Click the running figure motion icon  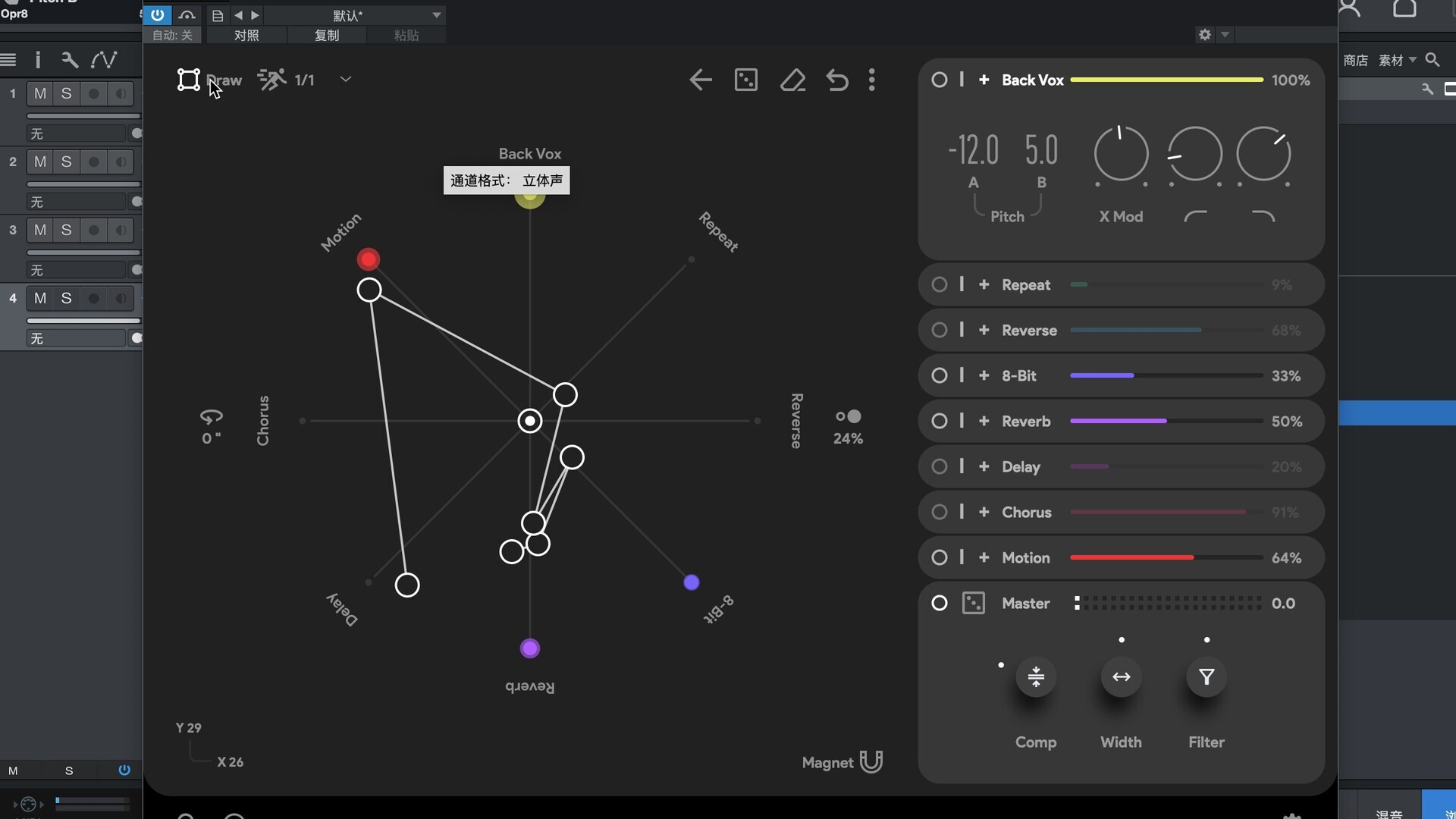271,80
